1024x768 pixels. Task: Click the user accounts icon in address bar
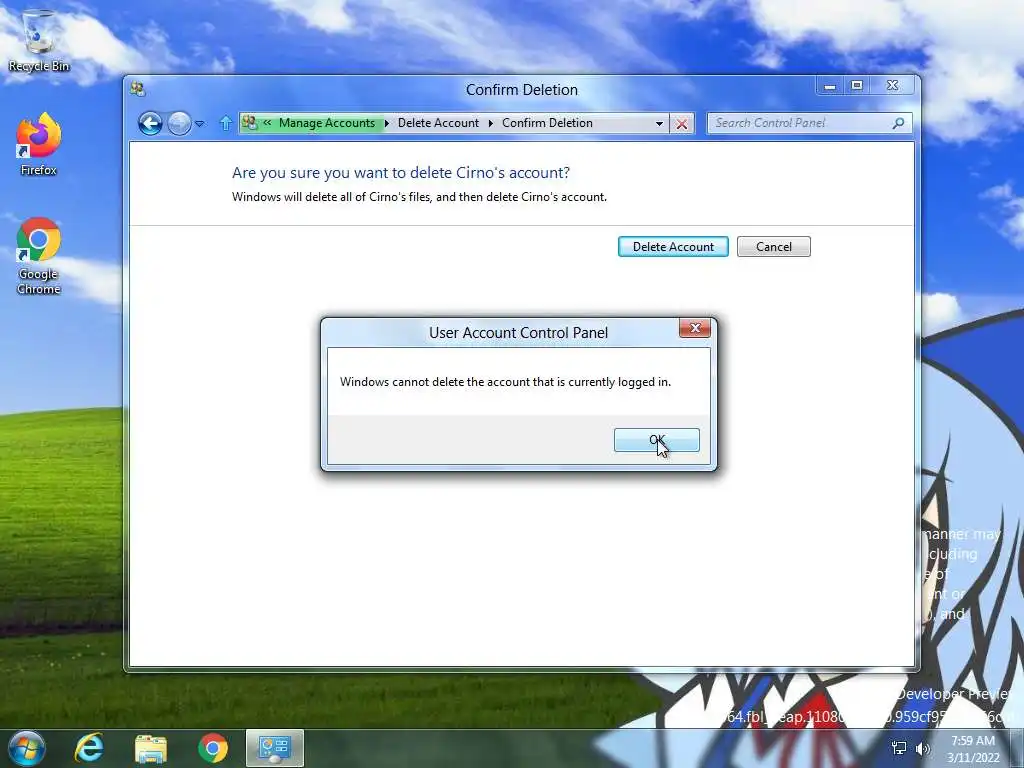click(249, 122)
